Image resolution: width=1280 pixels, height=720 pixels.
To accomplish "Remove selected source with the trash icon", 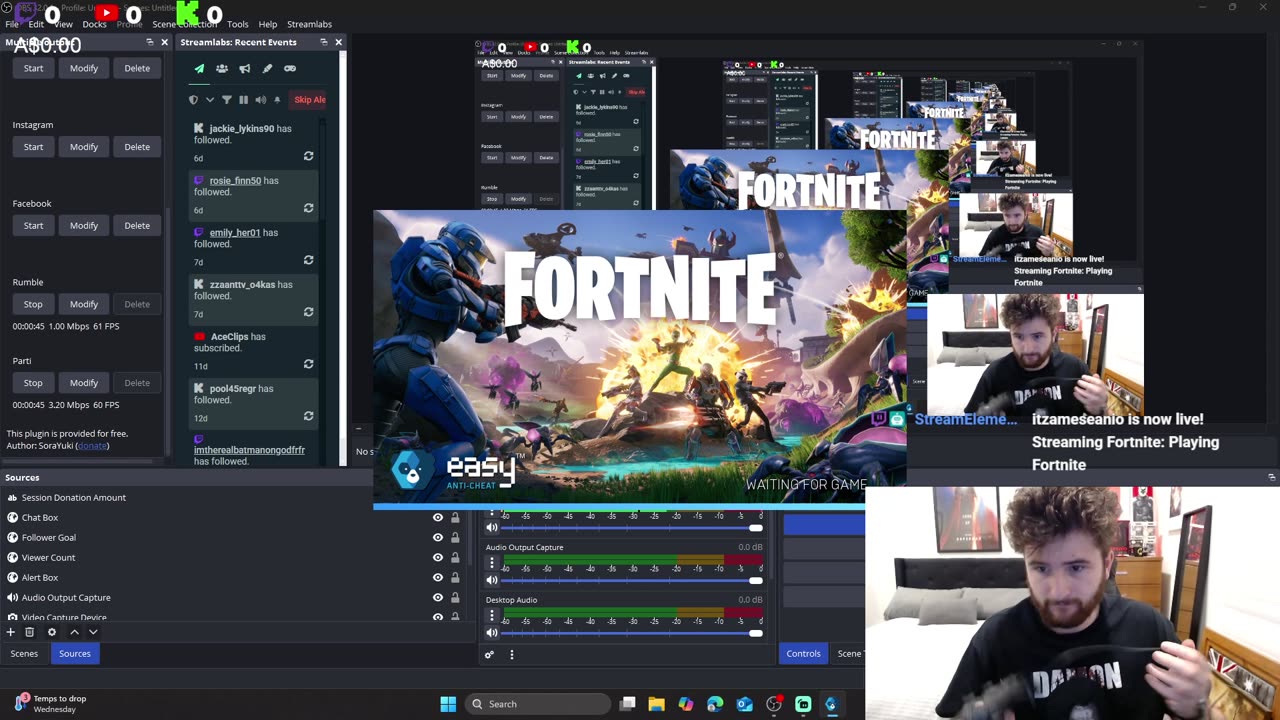I will point(30,632).
